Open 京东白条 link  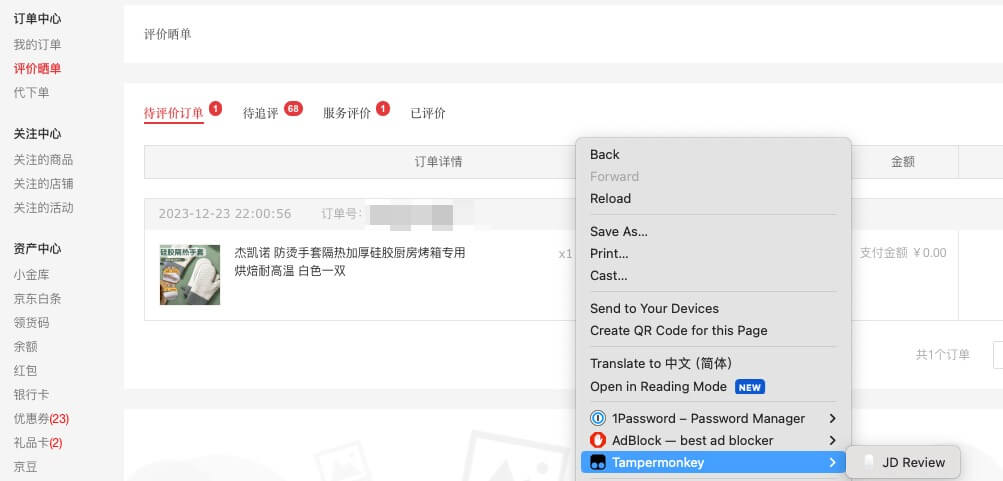37,299
